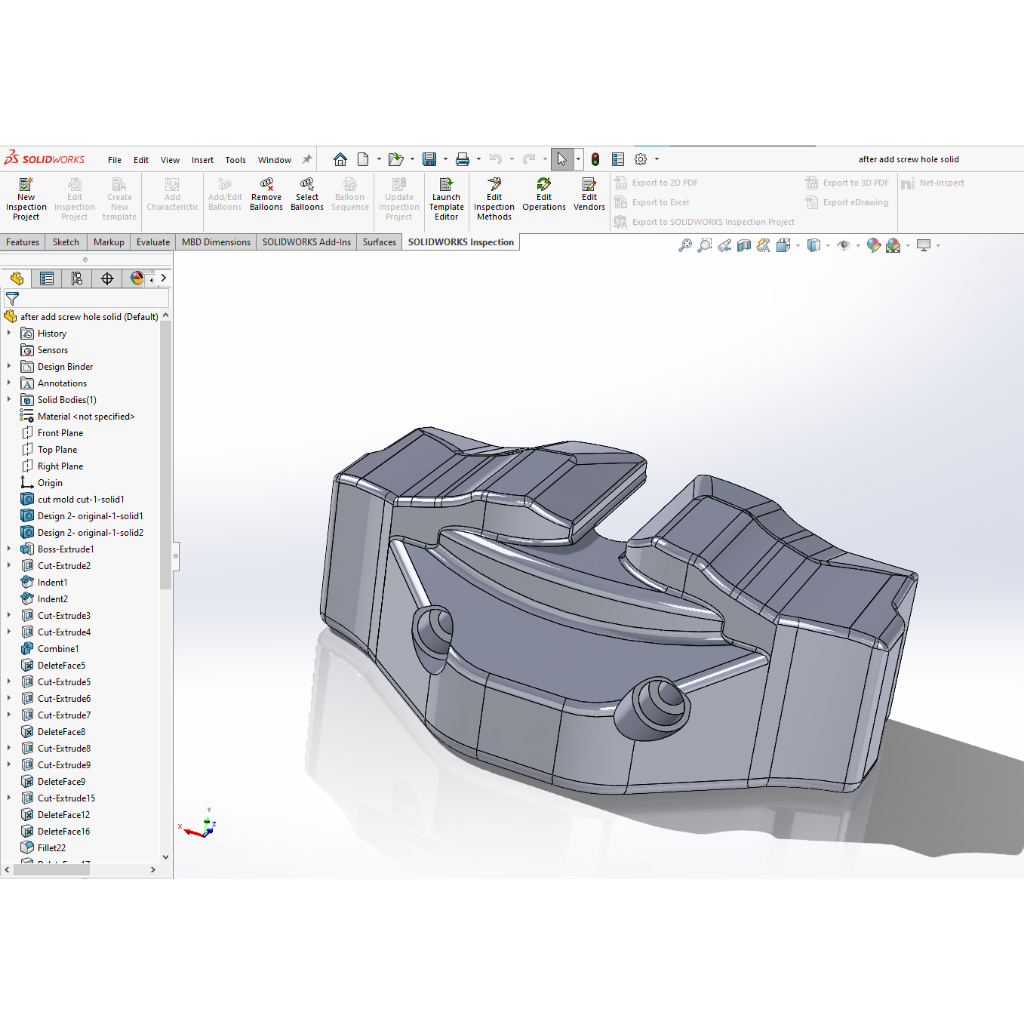
Task: Select DeleteFace16 feature
Action: tap(63, 831)
